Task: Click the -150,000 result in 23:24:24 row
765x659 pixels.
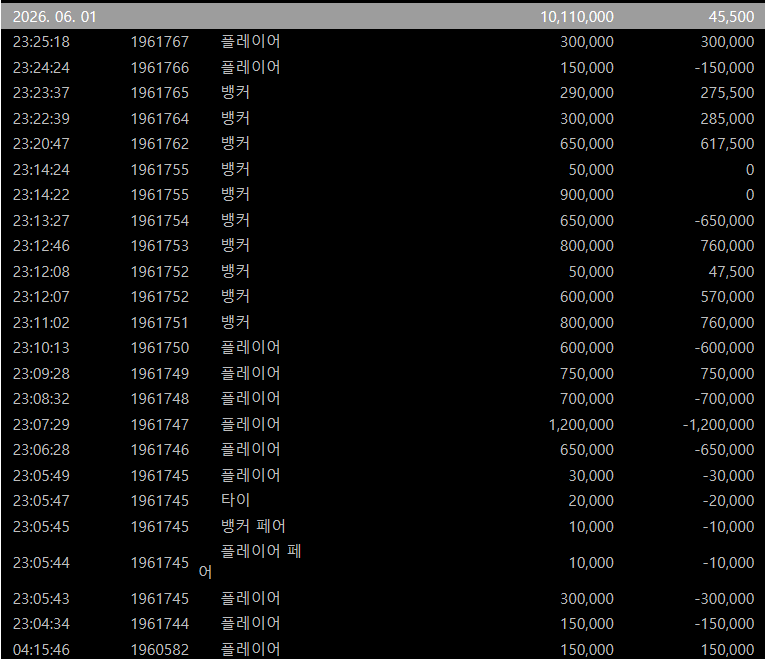Action: (x=725, y=67)
